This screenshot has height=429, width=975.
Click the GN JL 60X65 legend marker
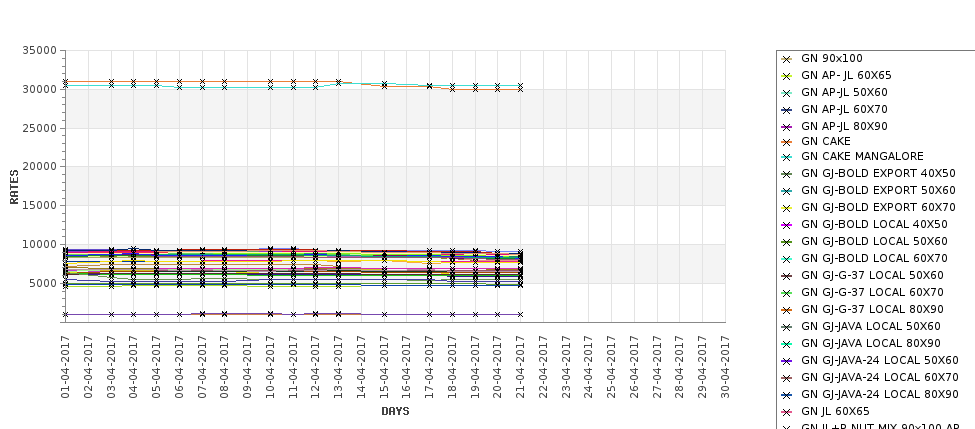click(787, 412)
